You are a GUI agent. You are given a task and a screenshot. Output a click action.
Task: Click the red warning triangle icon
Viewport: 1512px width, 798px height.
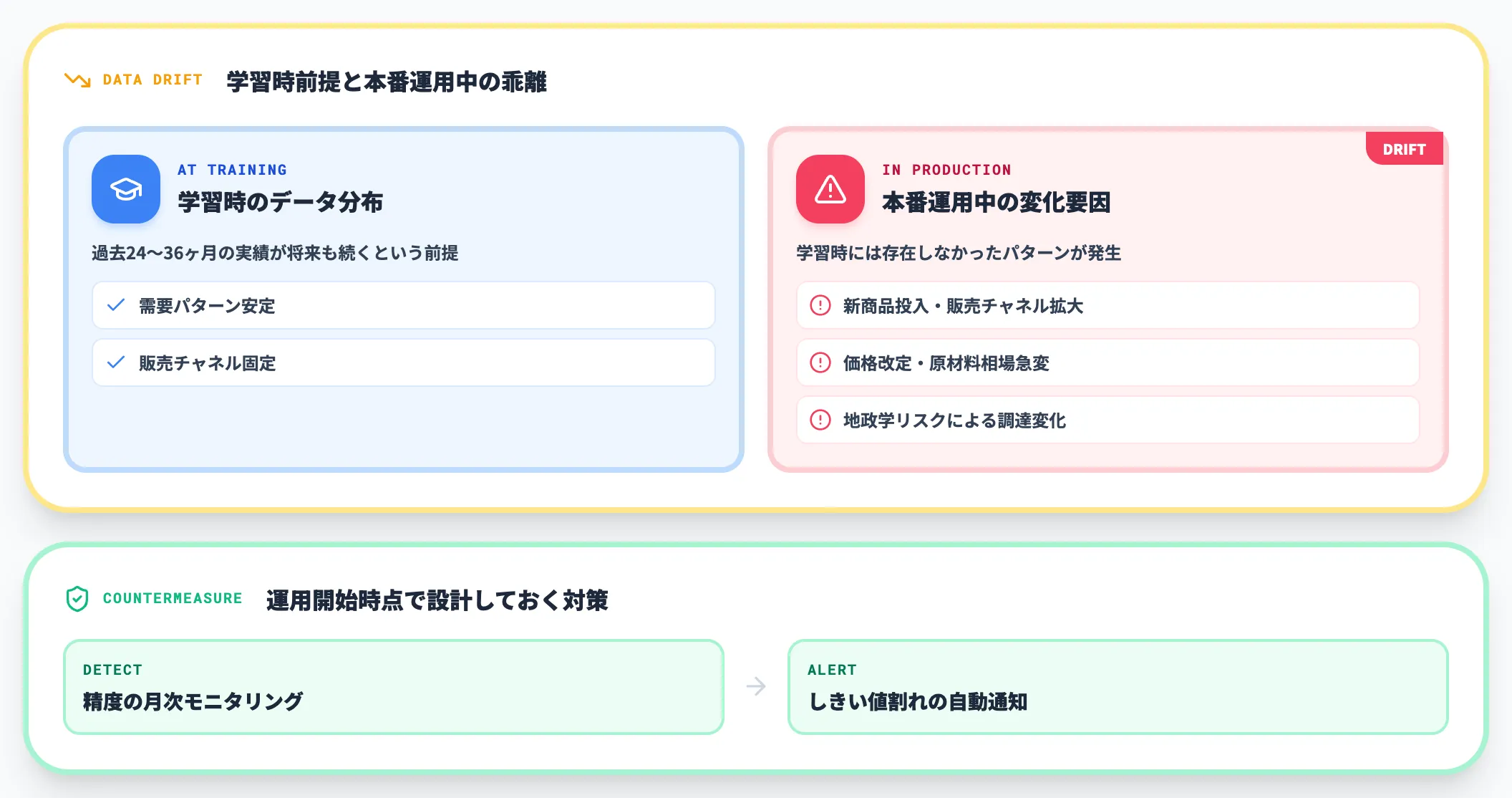830,189
